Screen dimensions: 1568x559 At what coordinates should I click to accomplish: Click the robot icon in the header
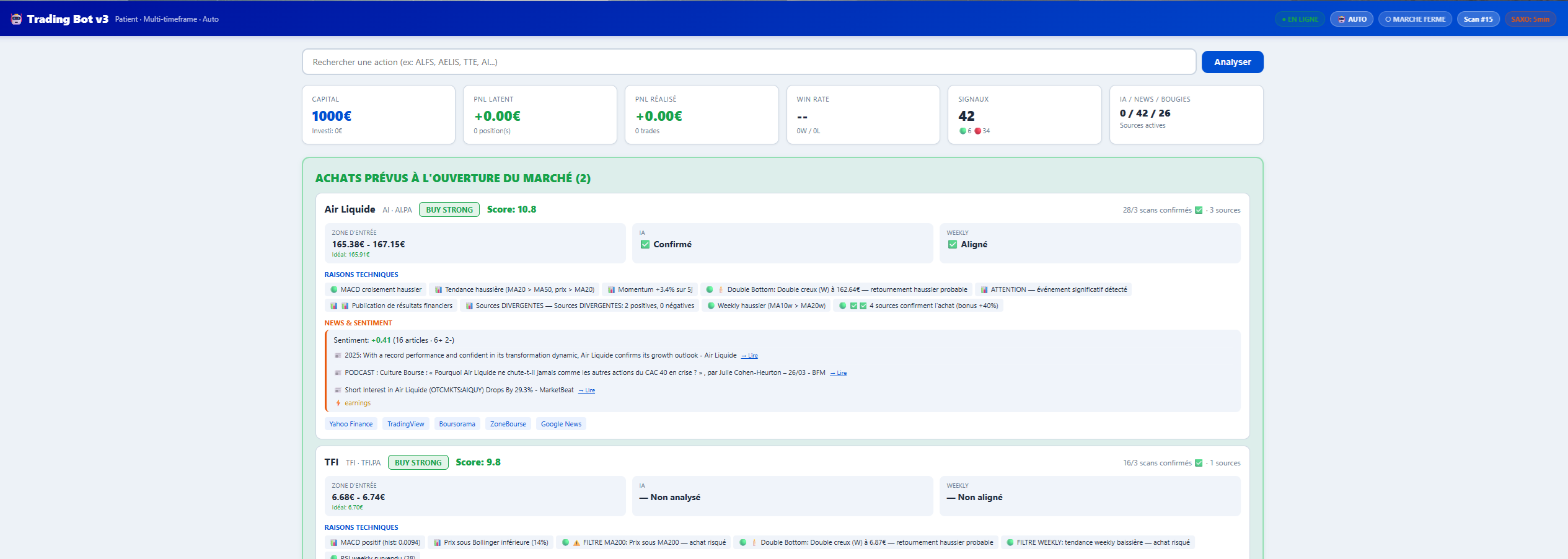pos(15,19)
